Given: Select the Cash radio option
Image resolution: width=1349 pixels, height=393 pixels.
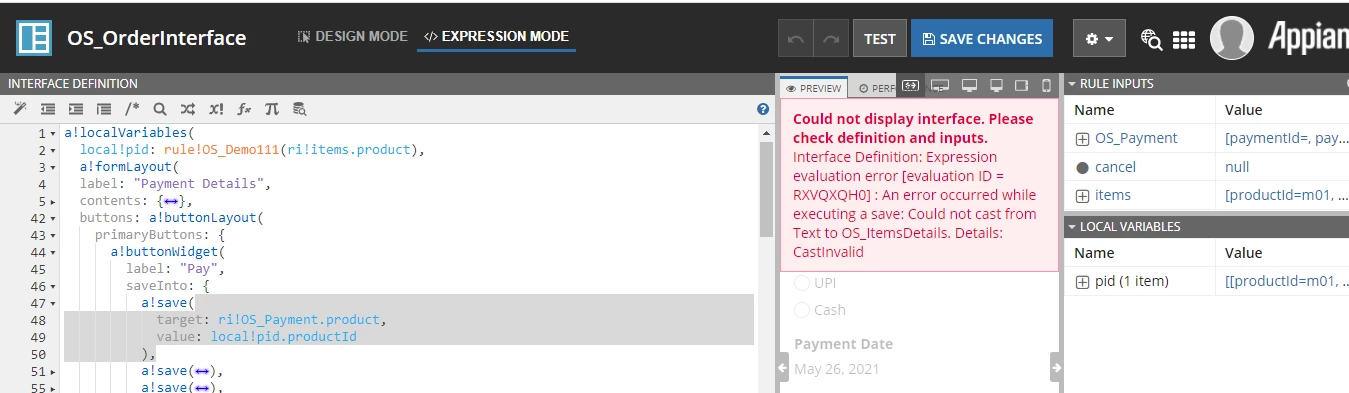Looking at the screenshot, I should click(x=802, y=310).
